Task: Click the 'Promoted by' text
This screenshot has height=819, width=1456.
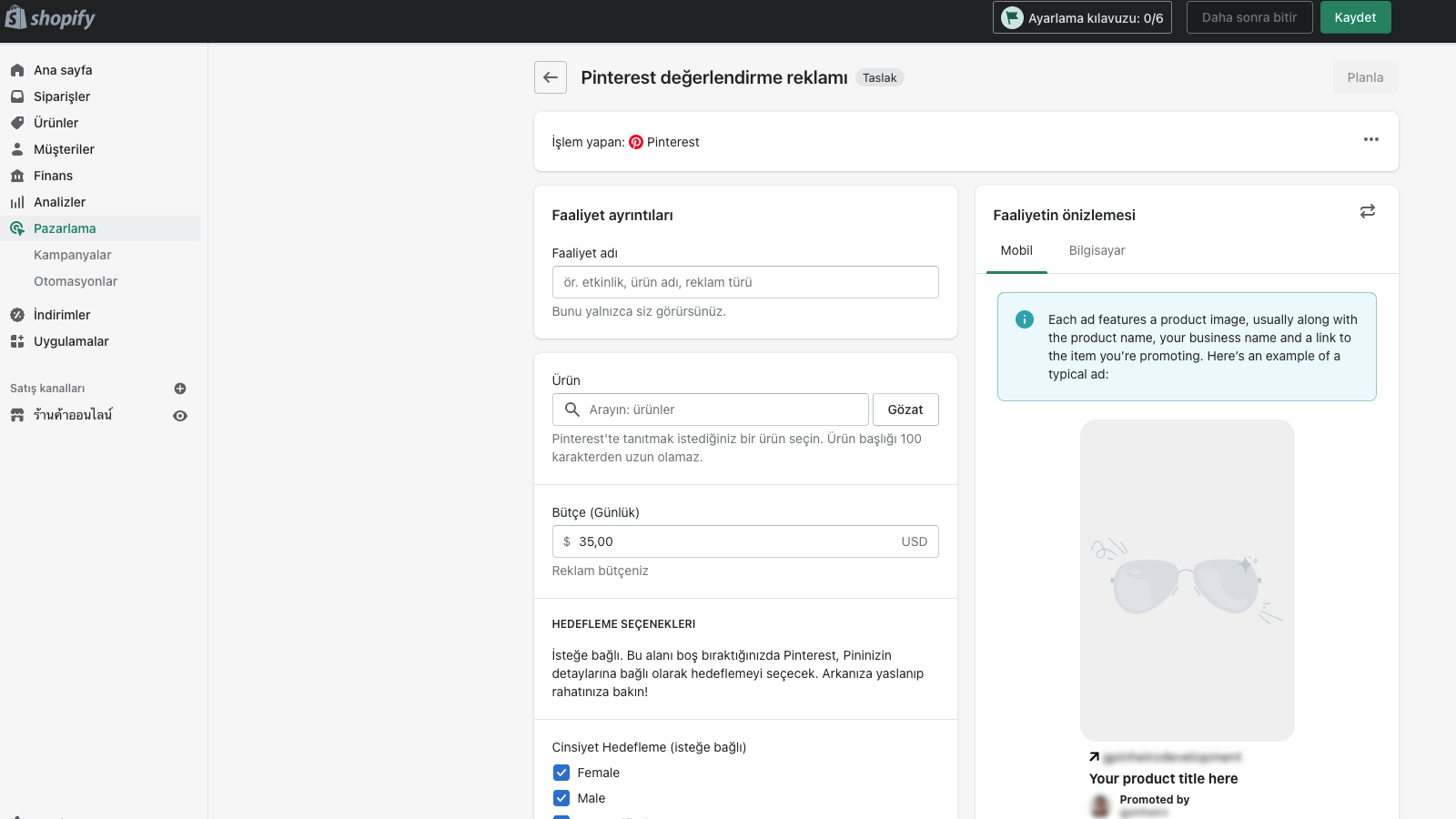Action: tap(1155, 800)
